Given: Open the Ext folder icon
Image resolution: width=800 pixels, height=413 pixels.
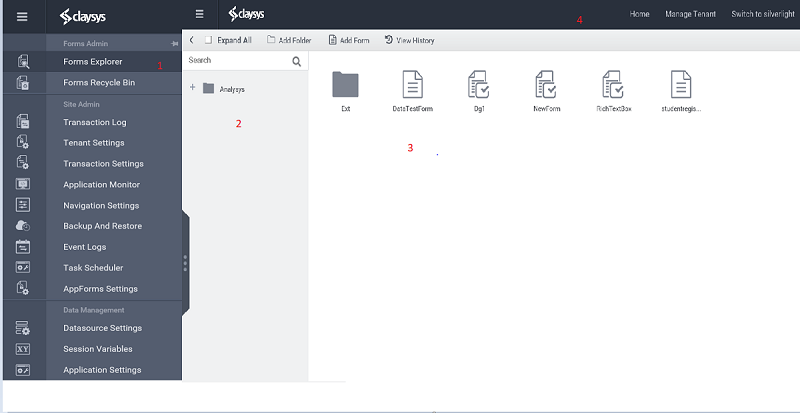Looking at the screenshot, I should [x=345, y=84].
